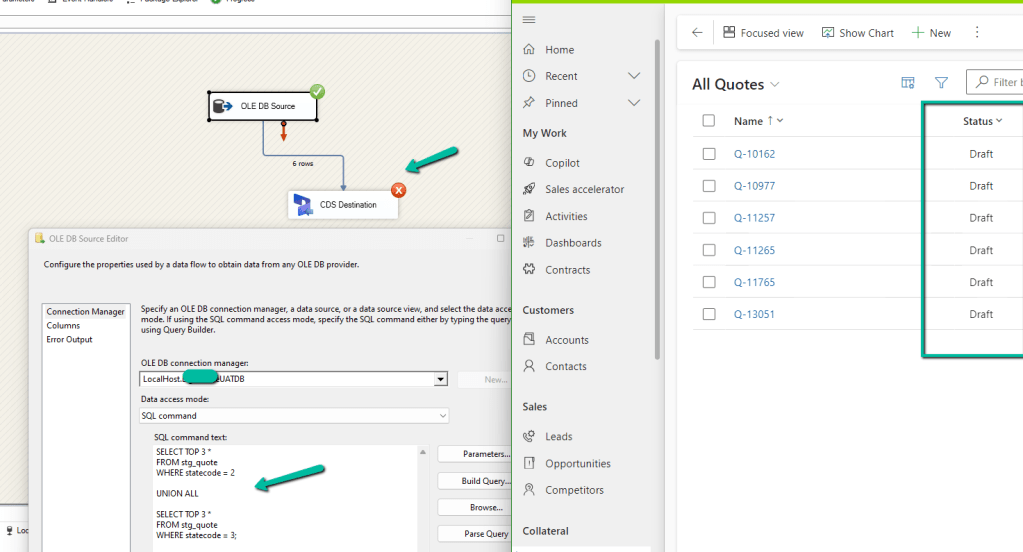Click the red error output arrow of OLE DB Source
Image resolution: width=1023 pixels, height=552 pixels.
pos(283,131)
